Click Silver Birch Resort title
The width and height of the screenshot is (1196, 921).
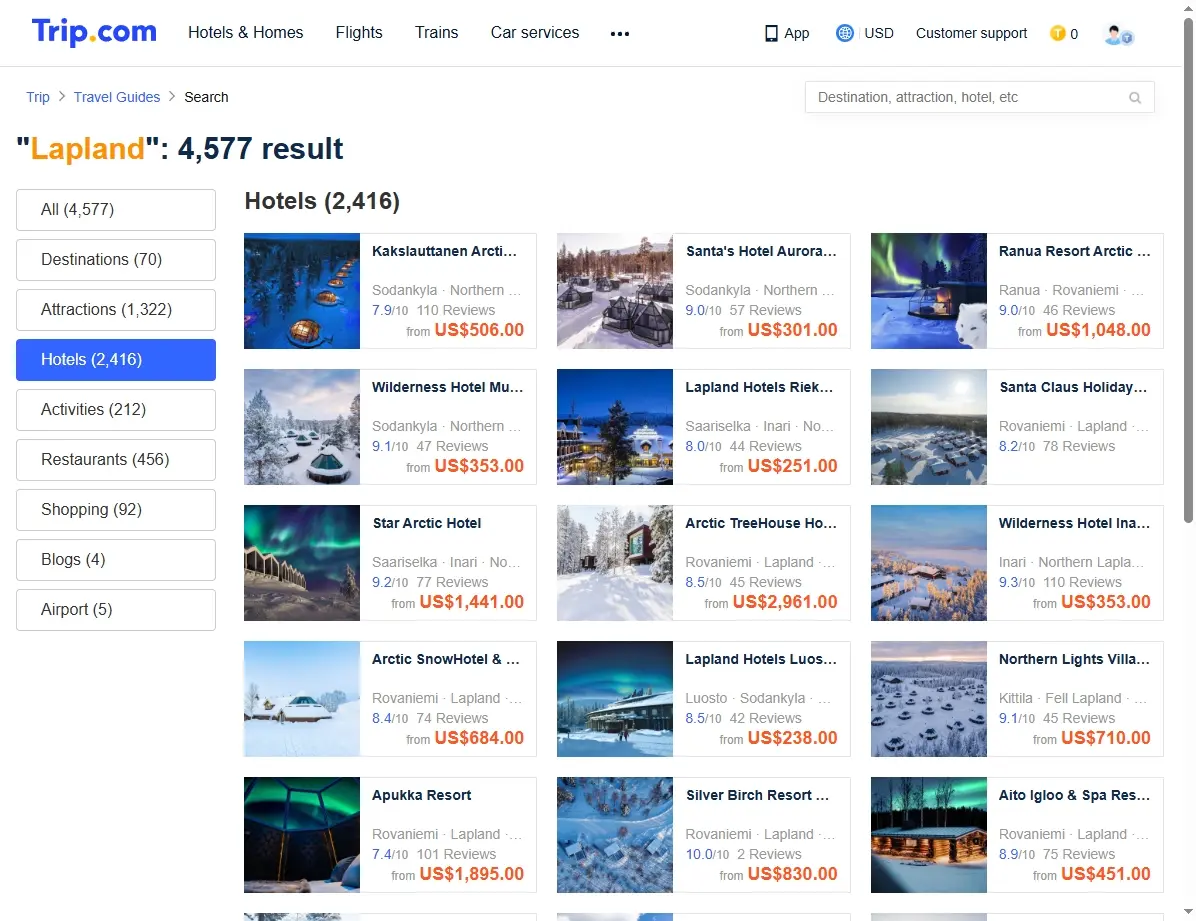pyautogui.click(x=757, y=795)
